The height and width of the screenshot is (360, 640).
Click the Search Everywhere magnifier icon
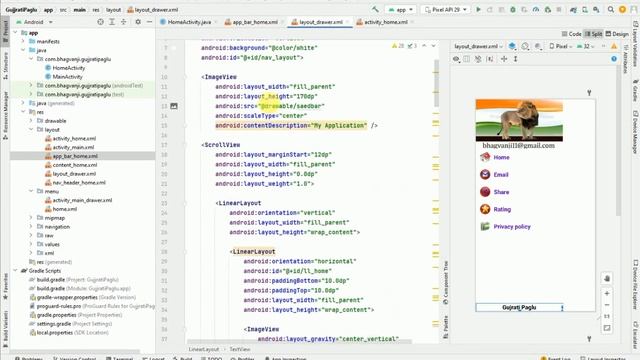611,9
